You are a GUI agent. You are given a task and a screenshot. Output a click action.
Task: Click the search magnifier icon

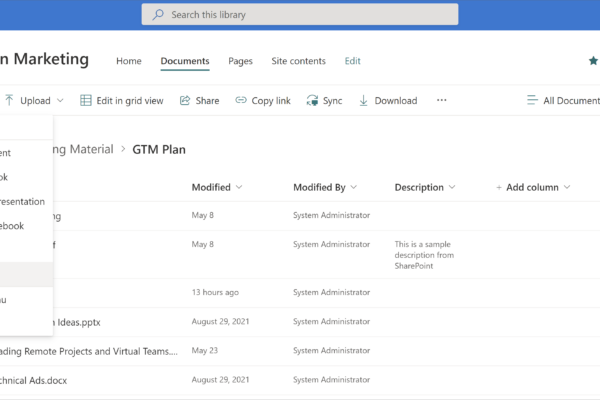pos(158,15)
